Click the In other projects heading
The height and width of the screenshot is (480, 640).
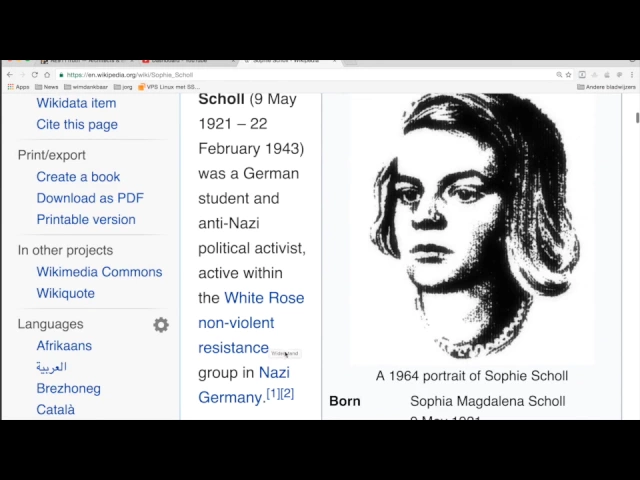(x=65, y=250)
